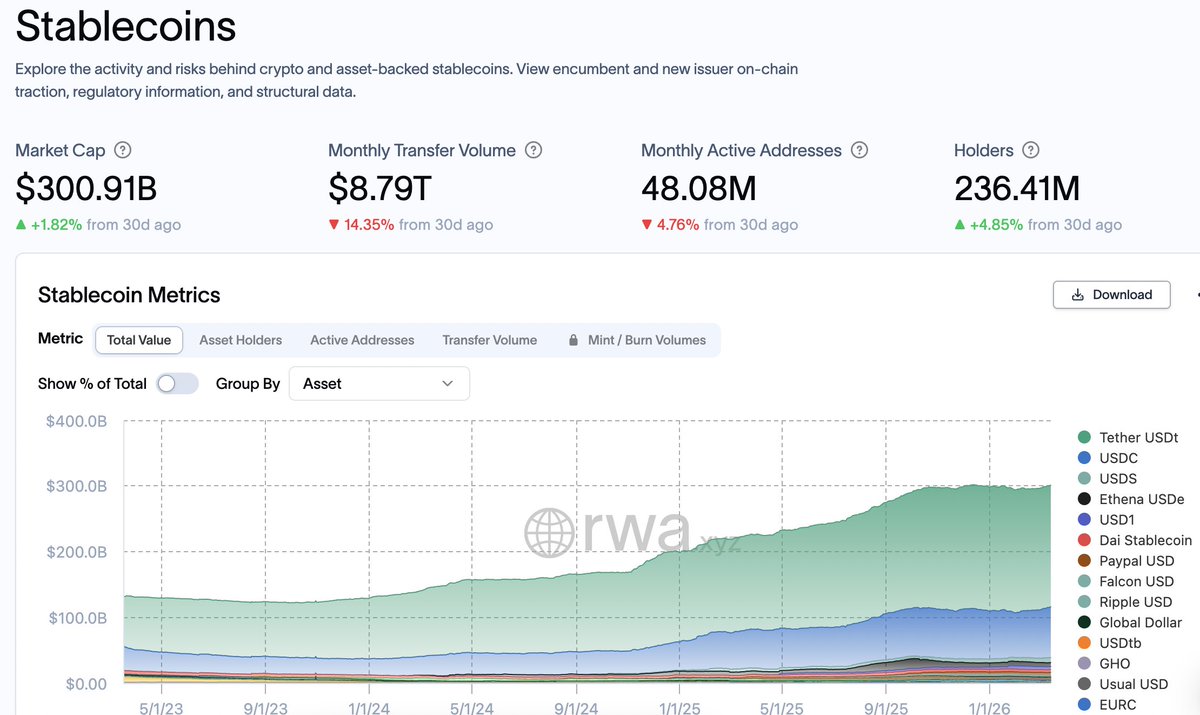Open the Market Cap help icon

pos(123,151)
